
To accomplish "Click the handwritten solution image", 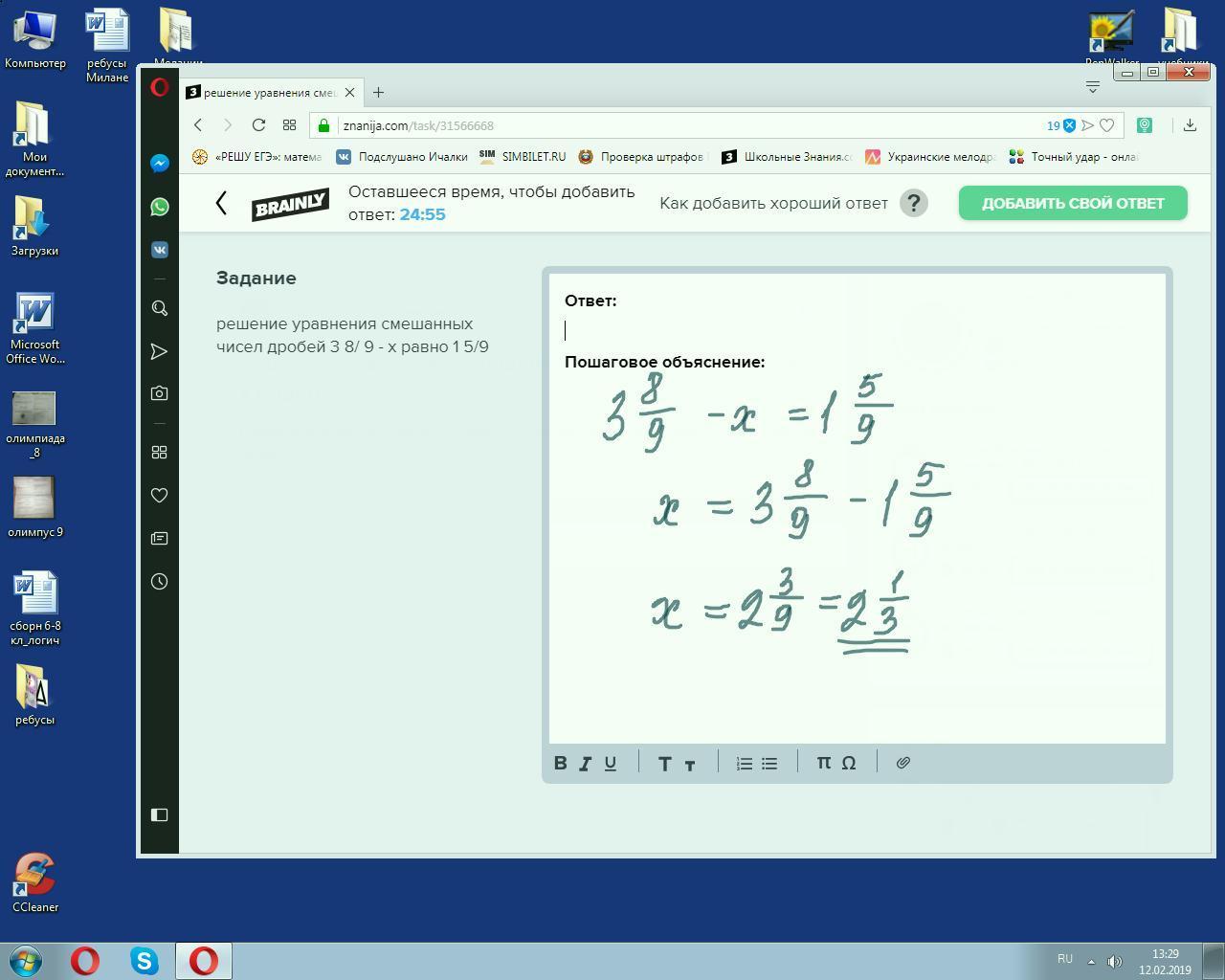I will pyautogui.click(x=777, y=515).
